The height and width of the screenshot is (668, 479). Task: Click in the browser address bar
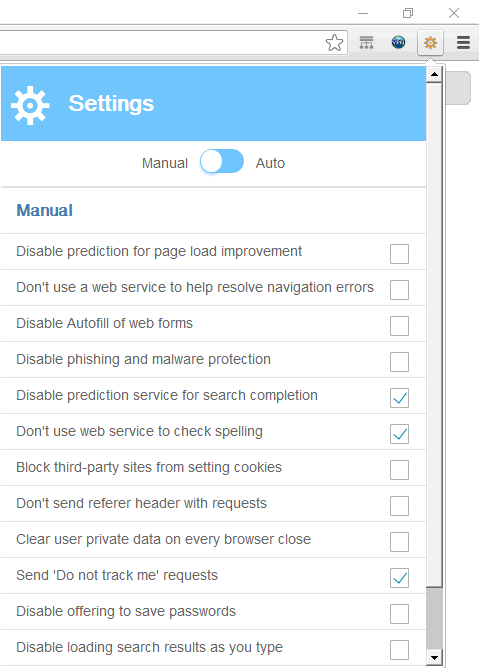(x=162, y=43)
